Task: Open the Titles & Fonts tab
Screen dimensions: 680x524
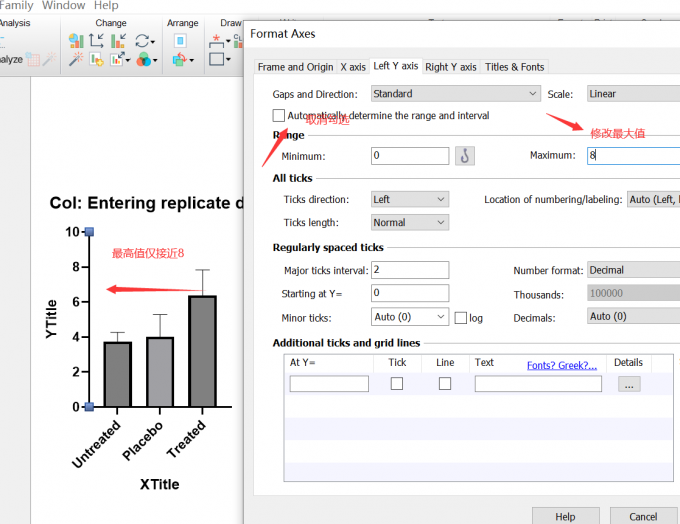Action: (514, 67)
